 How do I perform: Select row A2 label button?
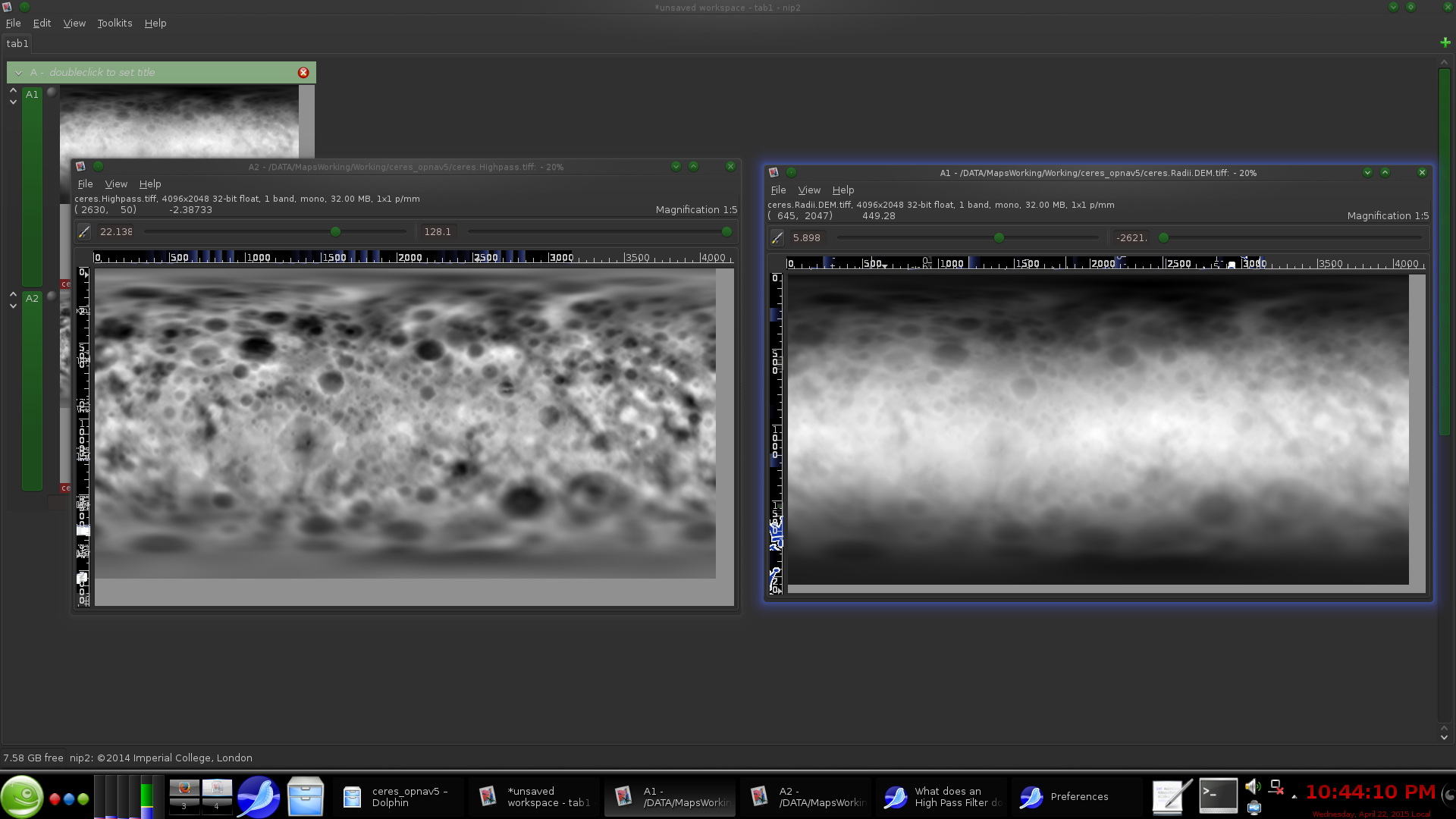click(x=32, y=390)
